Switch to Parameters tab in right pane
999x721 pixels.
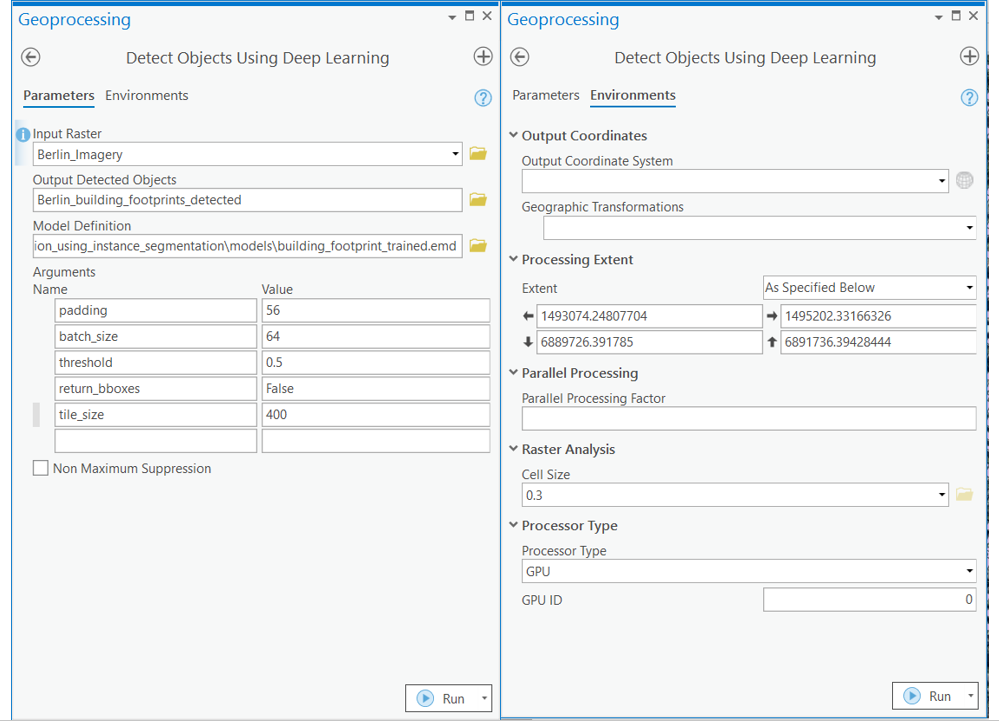pos(545,95)
